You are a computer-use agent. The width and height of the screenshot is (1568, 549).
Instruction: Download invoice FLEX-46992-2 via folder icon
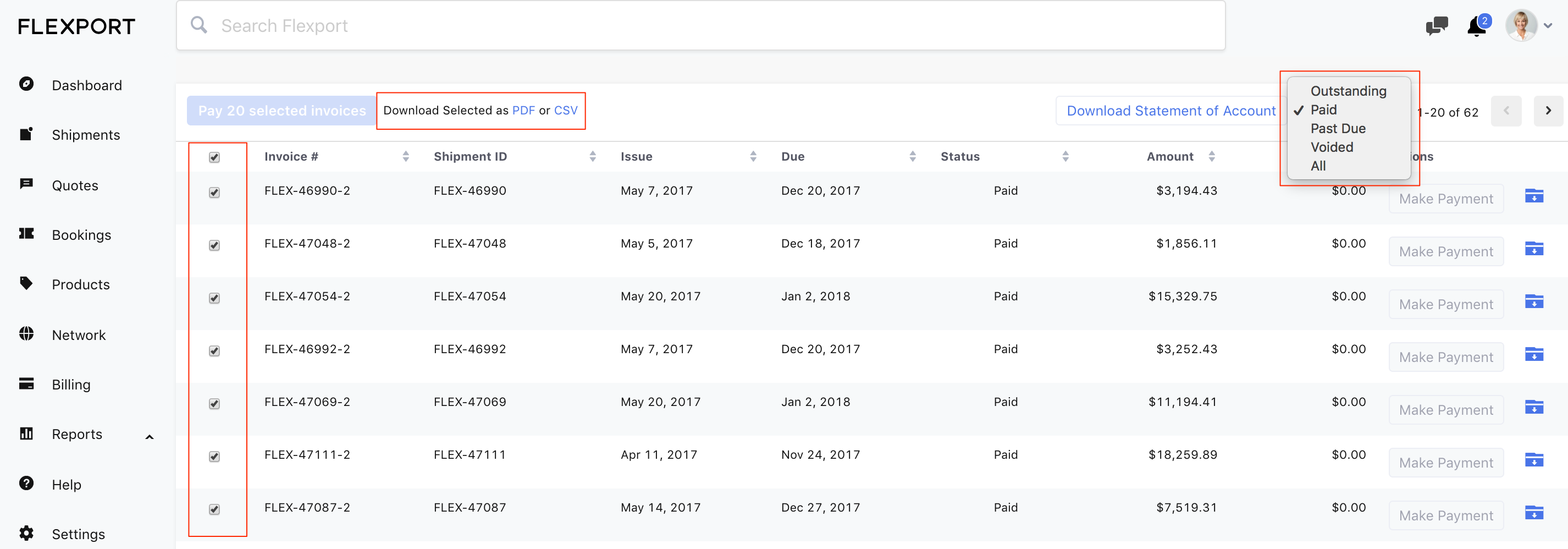[1534, 355]
